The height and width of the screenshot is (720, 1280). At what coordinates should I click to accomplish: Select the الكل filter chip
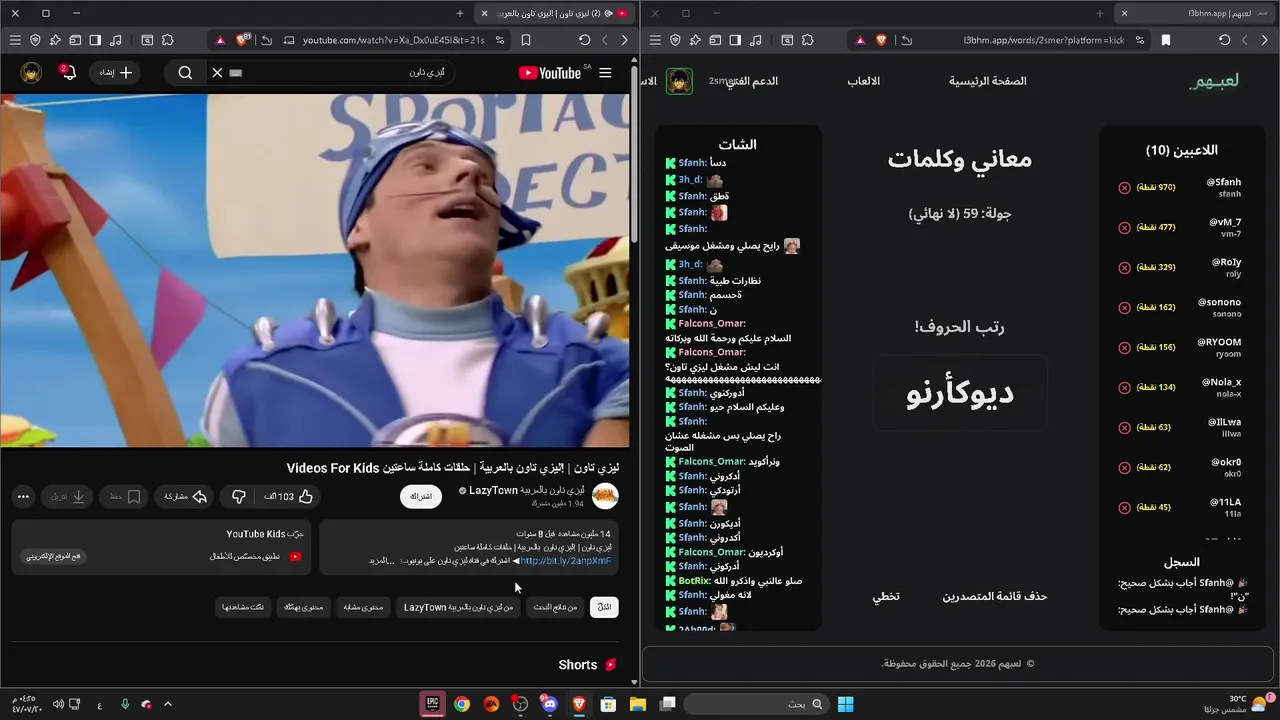coord(604,607)
